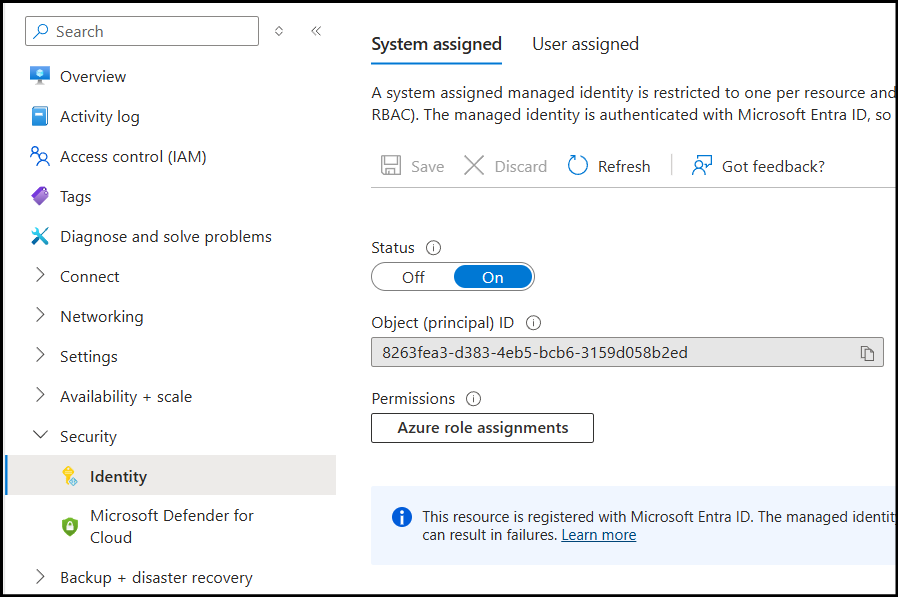Click the Access control (IAM) people icon

pyautogui.click(x=40, y=157)
